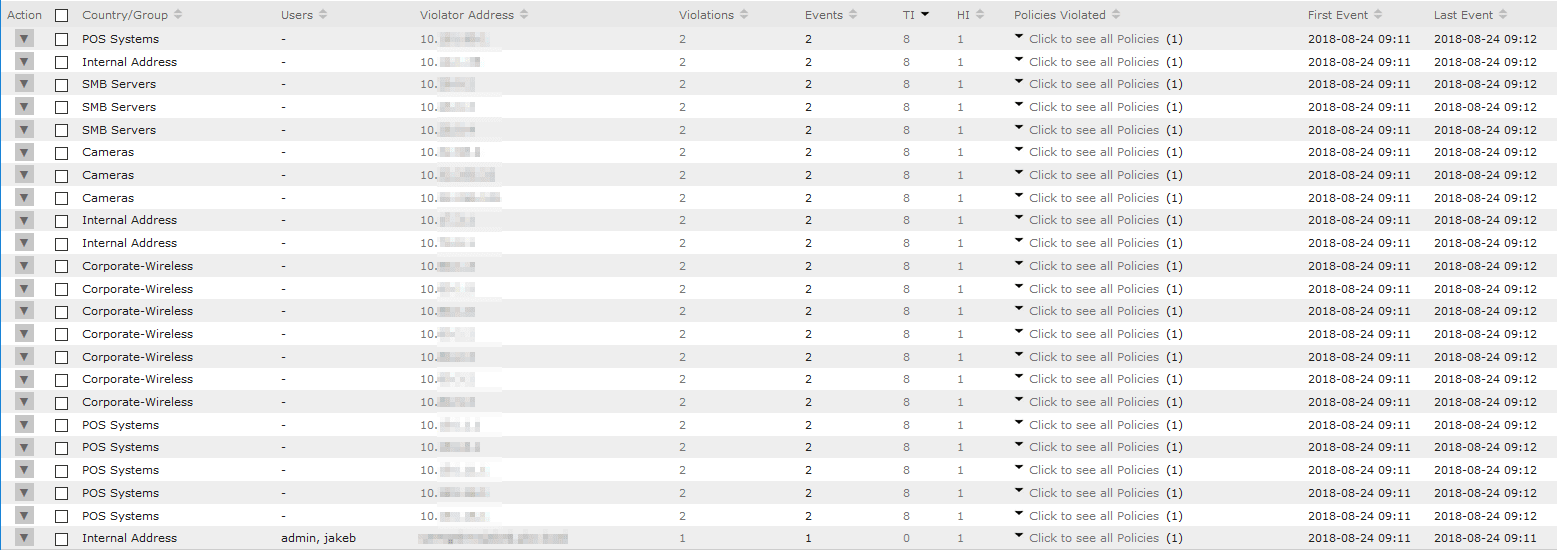Click the Users column header
The image size is (1558, 550).
tap(297, 15)
